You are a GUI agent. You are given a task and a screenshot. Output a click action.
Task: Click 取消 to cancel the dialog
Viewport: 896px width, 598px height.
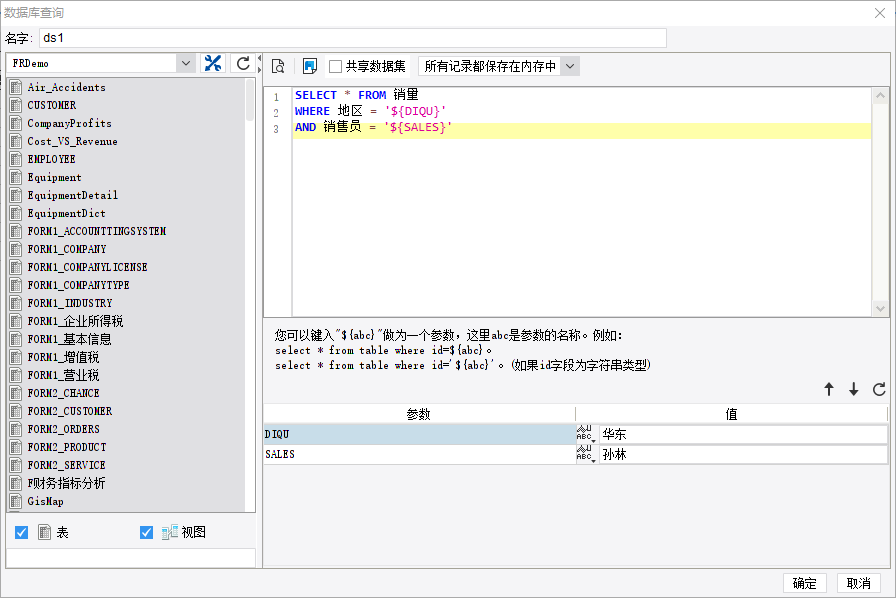(x=858, y=583)
